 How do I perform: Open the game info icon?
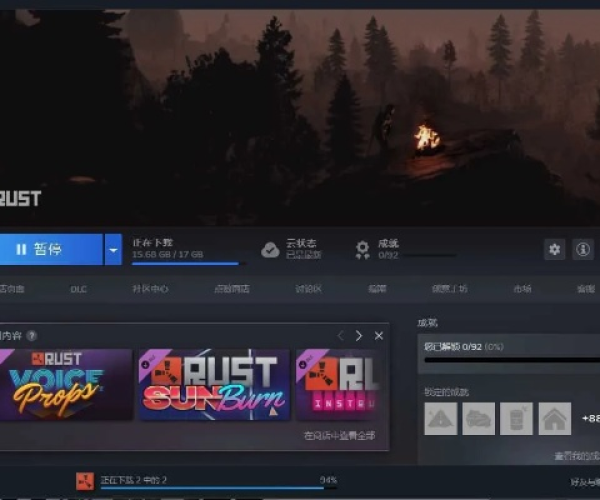pos(583,249)
